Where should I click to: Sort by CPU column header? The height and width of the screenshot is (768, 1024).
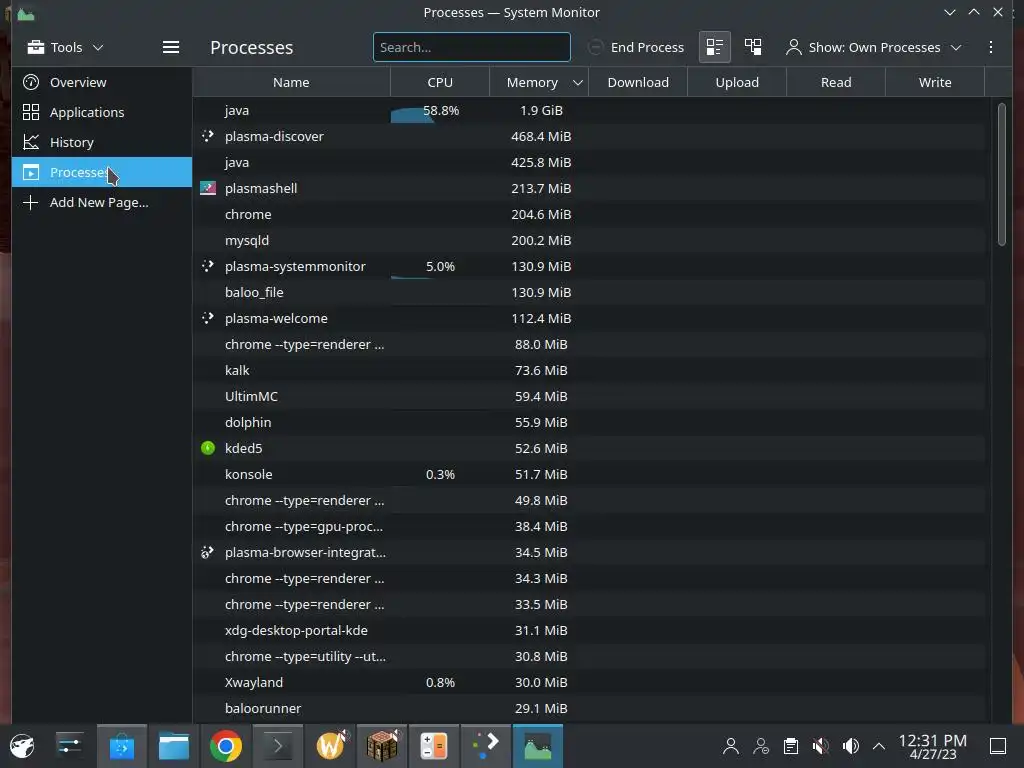[440, 82]
